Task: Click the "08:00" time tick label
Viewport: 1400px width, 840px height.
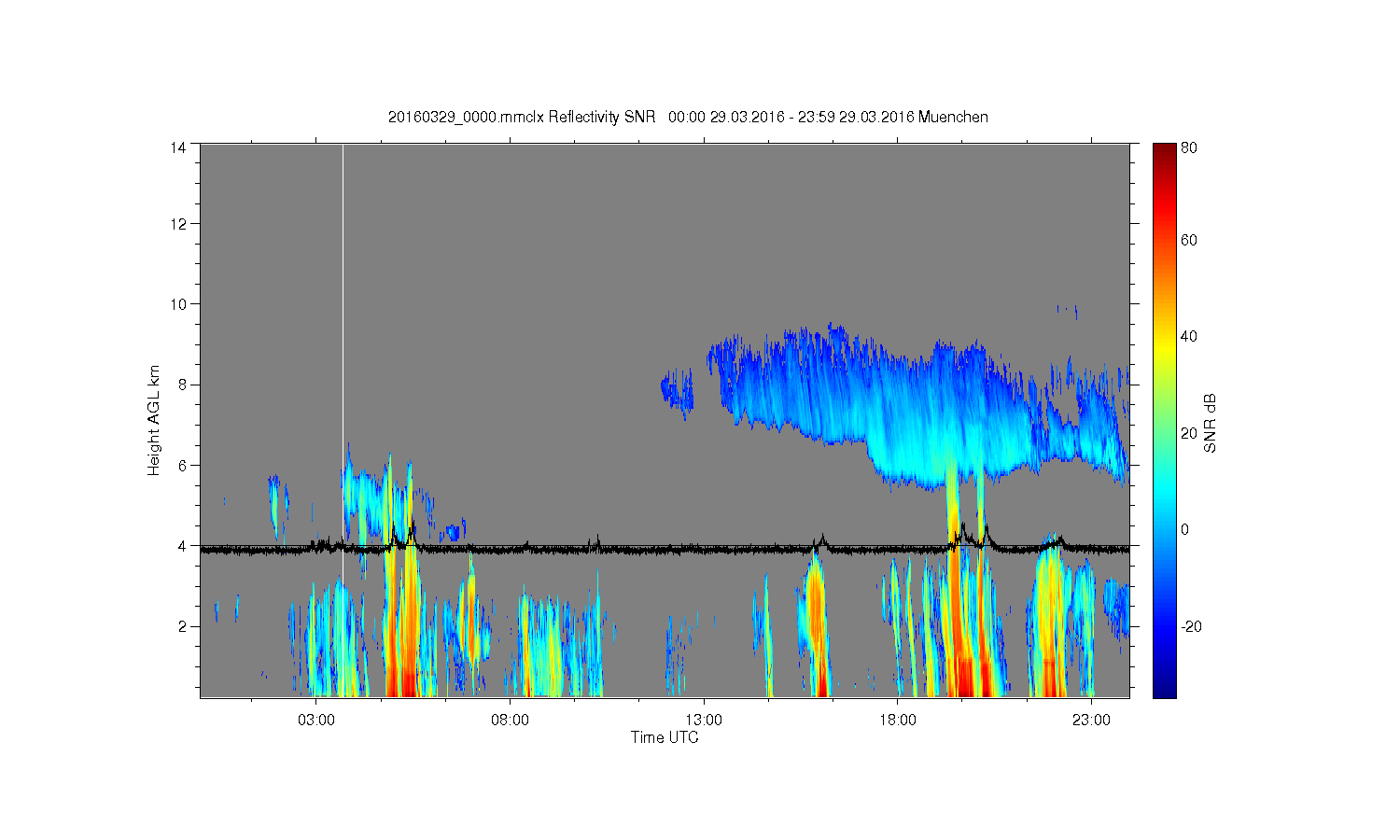Action: pos(510,720)
